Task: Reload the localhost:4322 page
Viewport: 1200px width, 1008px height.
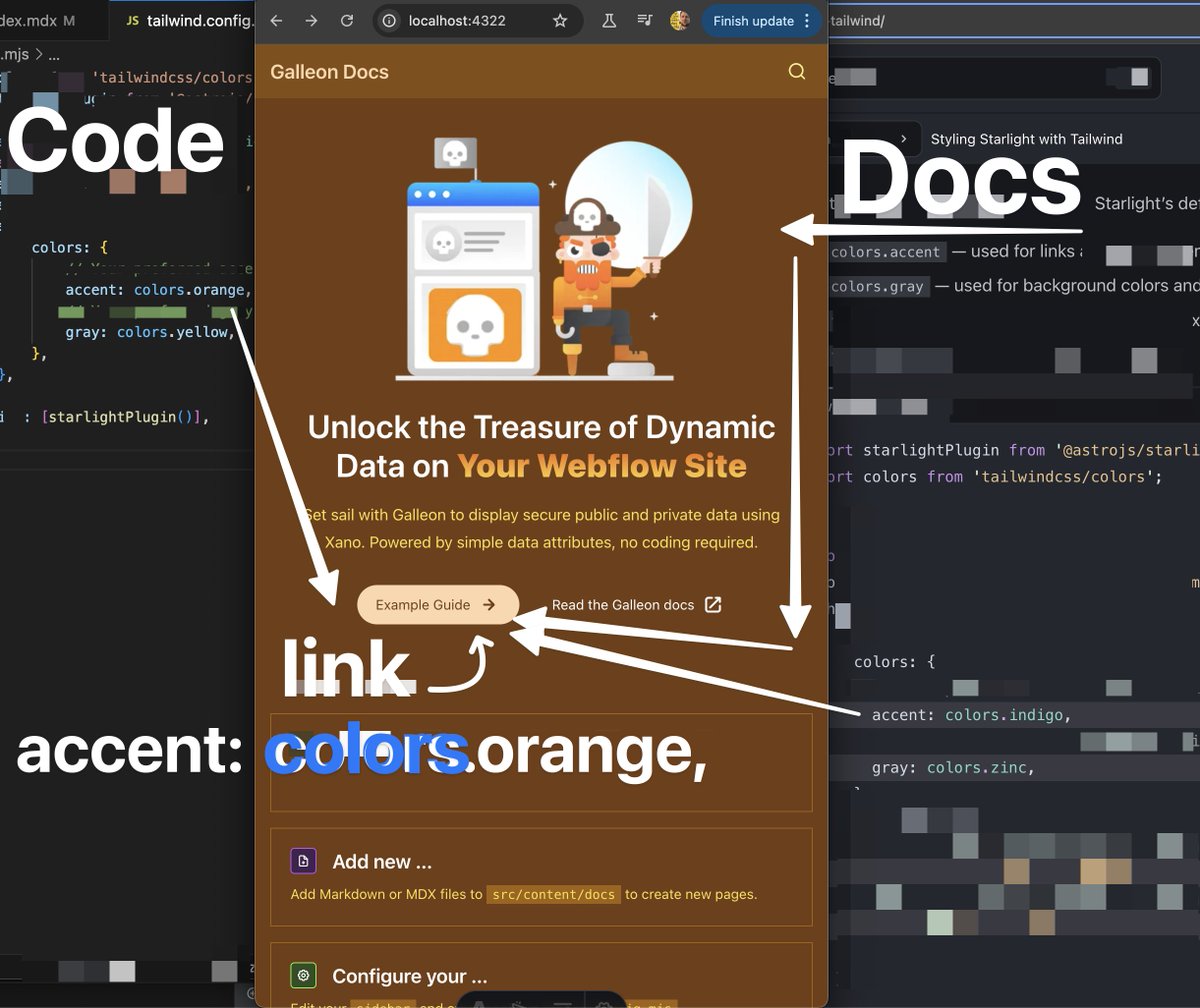Action: coord(347,21)
